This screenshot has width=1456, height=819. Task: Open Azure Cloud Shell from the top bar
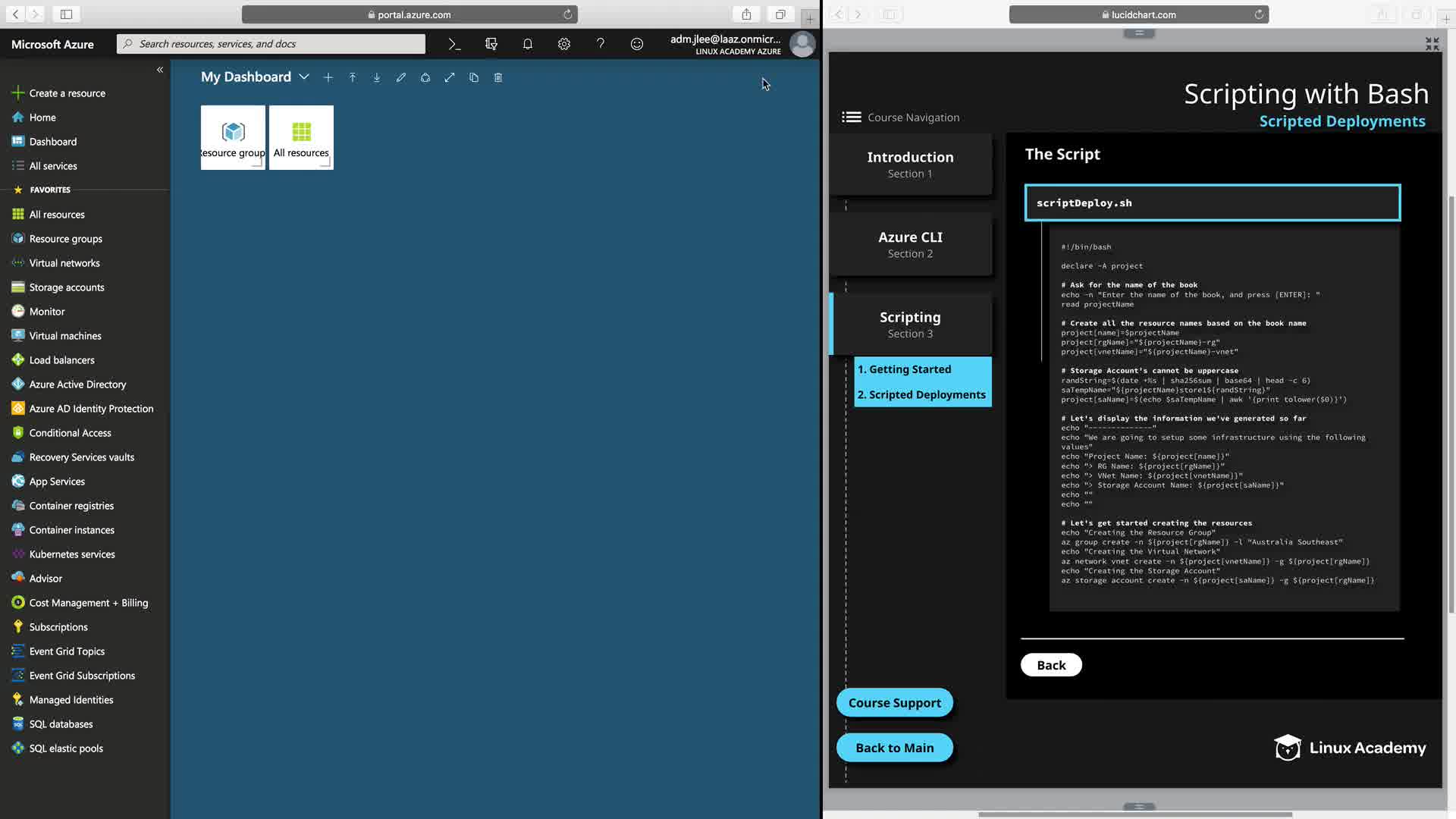[454, 44]
